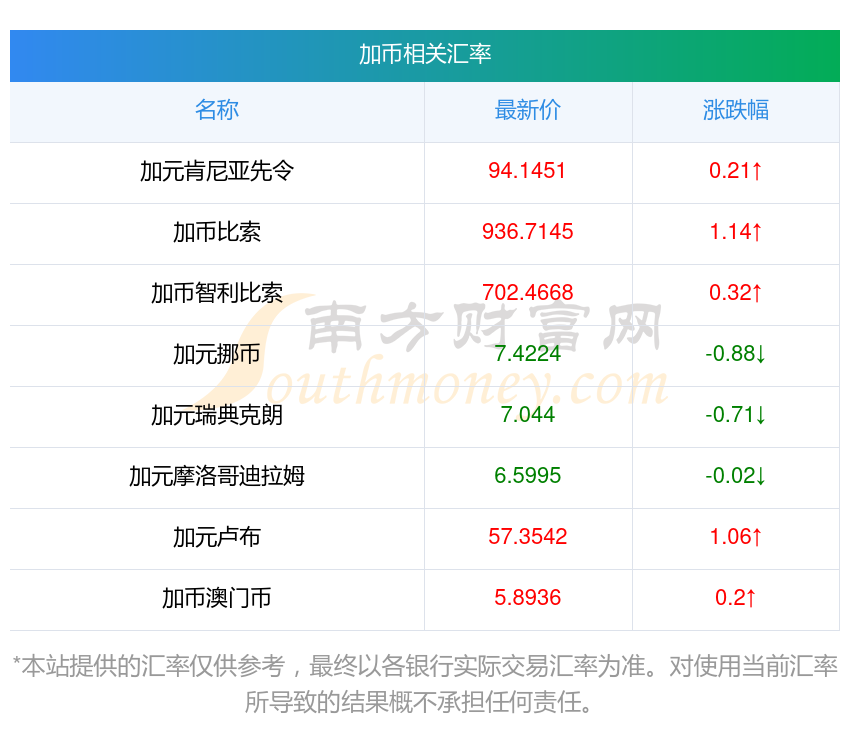Click the table title 加币相关汇率

pyautogui.click(x=425, y=54)
